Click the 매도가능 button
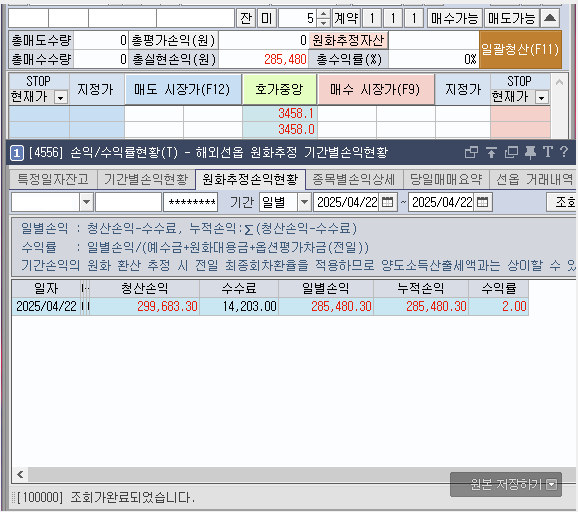Image resolution: width=578 pixels, height=512 pixels. (x=512, y=18)
